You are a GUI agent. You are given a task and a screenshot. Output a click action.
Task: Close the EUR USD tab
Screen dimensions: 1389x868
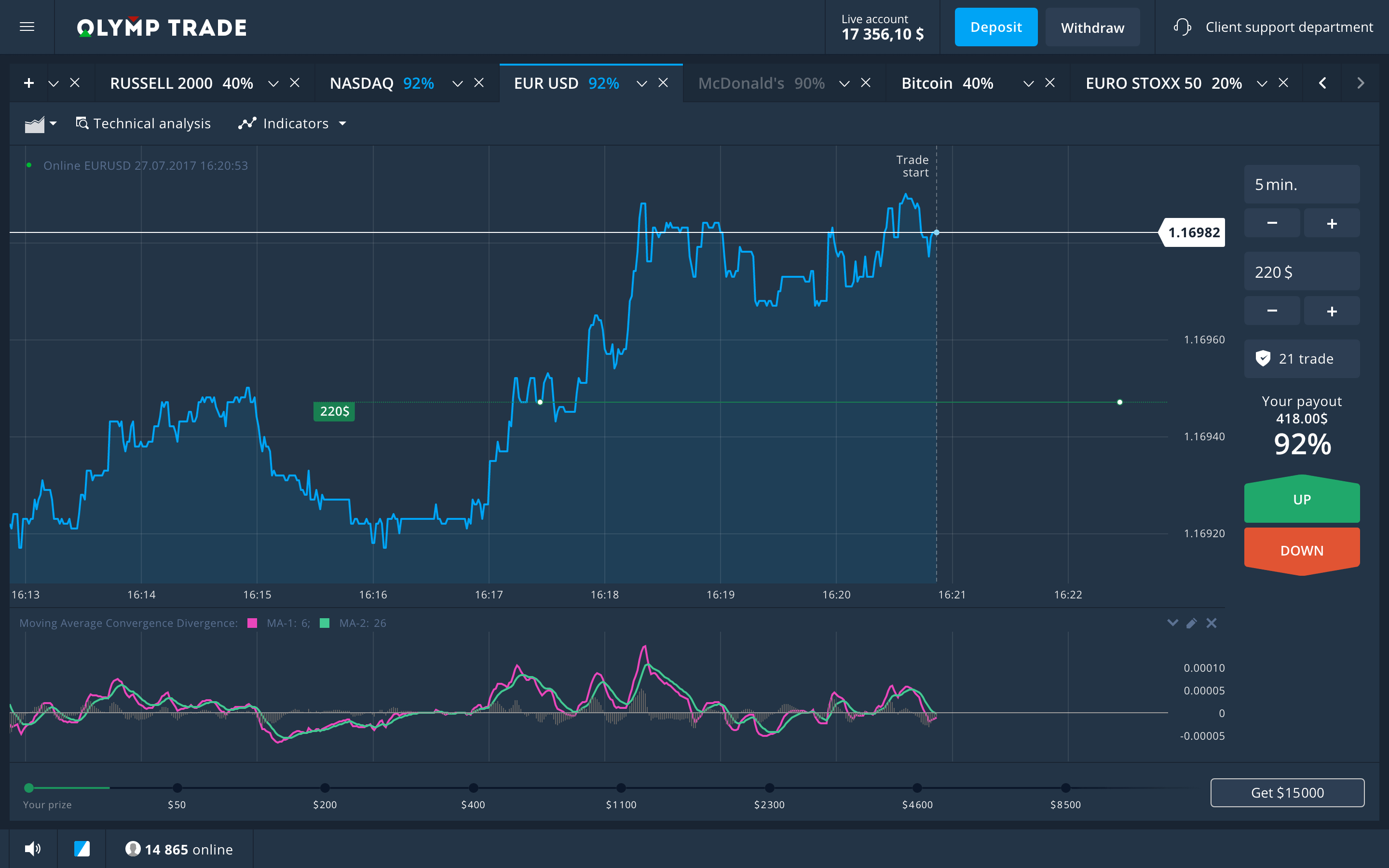coord(663,82)
